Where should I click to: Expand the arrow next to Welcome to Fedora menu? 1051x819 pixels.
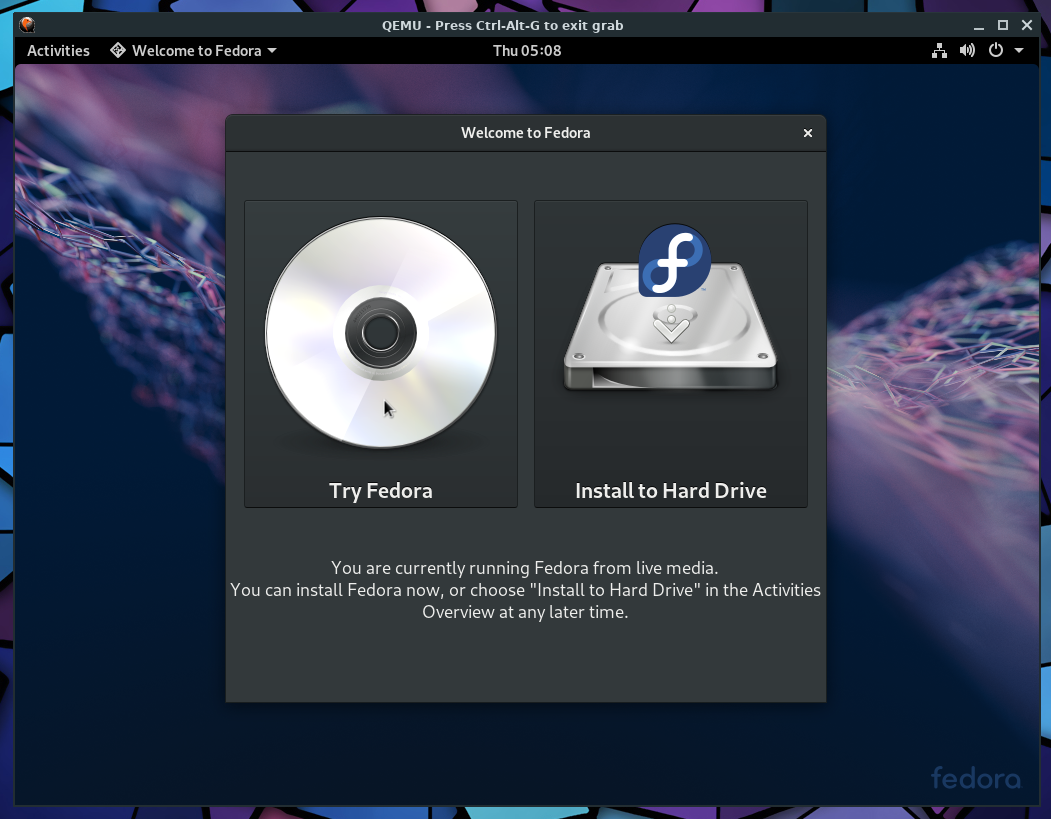pyautogui.click(x=272, y=51)
